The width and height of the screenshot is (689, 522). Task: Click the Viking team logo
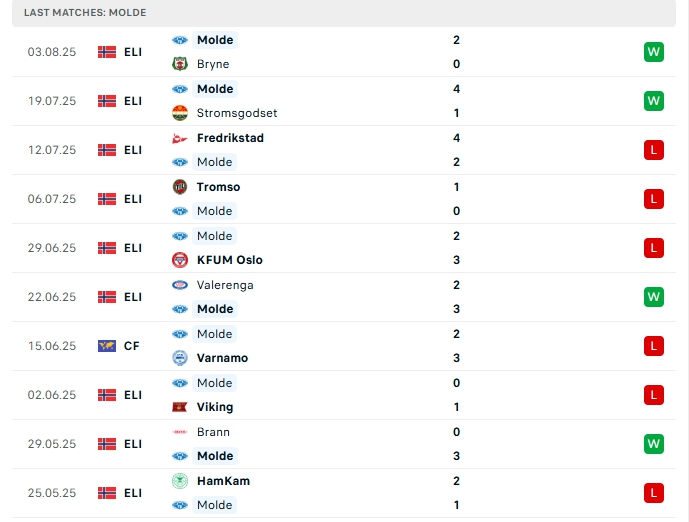[x=180, y=407]
